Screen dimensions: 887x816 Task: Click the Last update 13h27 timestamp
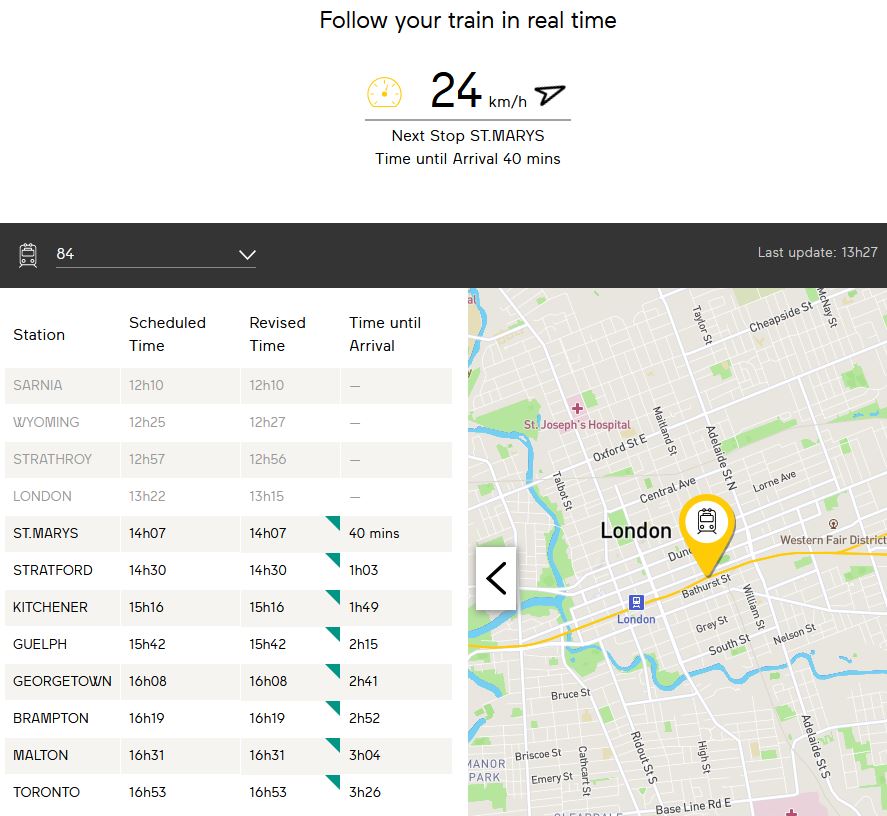point(817,253)
